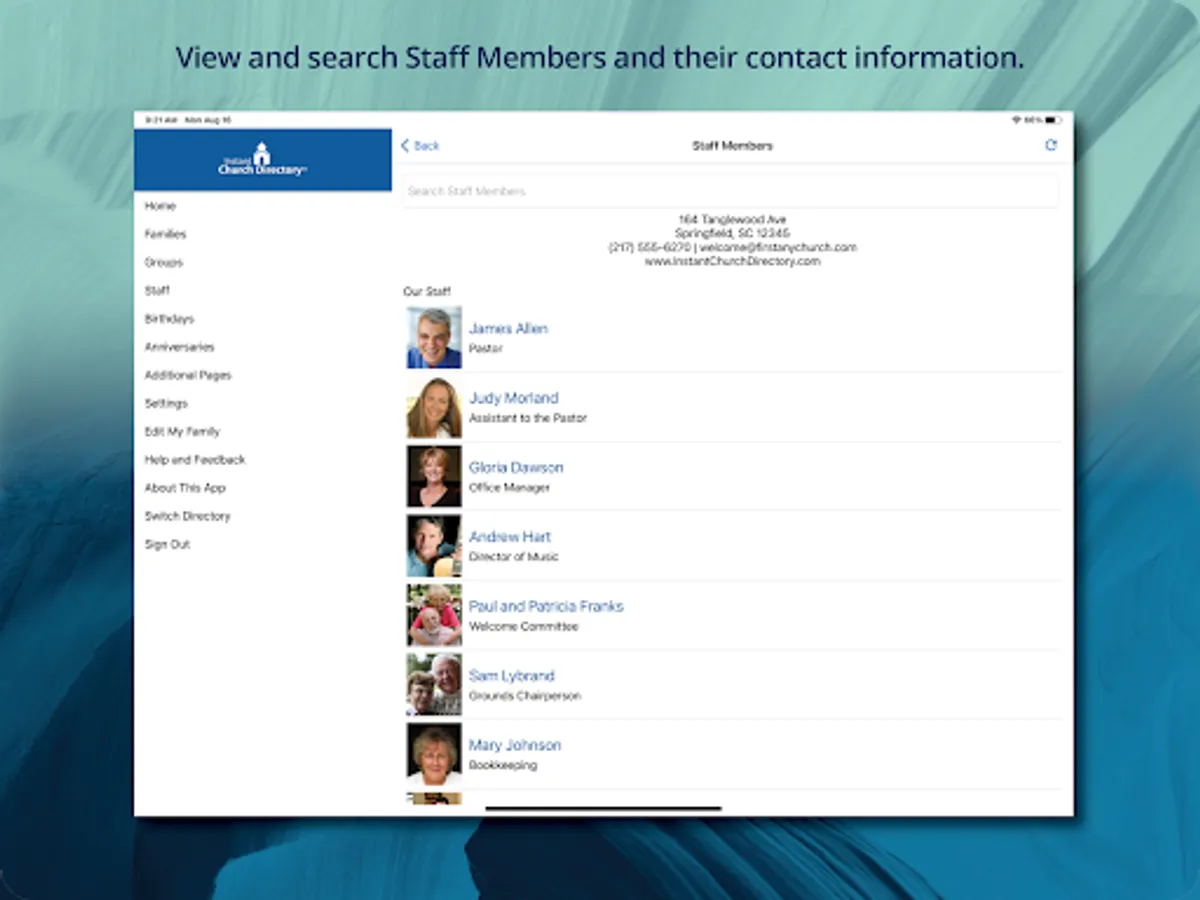The height and width of the screenshot is (900, 1200).
Task: Click the Director of Music text
Action: tap(514, 557)
